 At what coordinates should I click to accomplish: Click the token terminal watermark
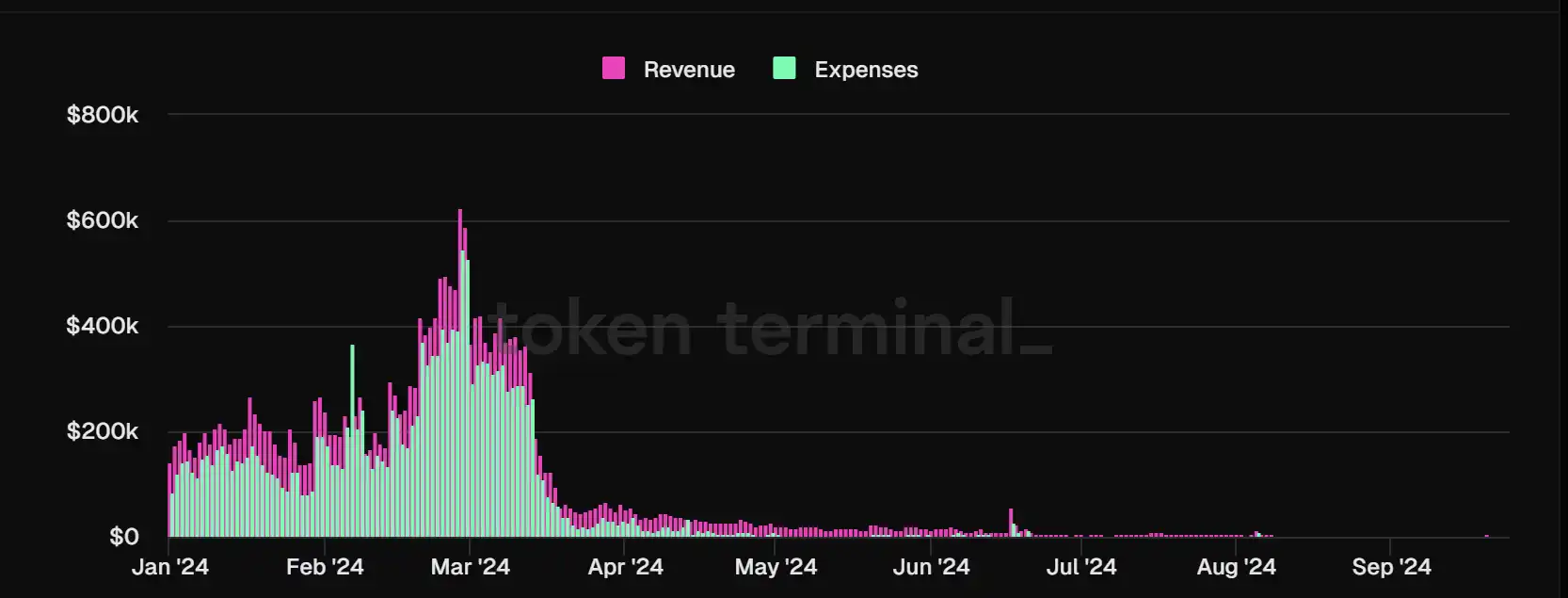(770, 329)
